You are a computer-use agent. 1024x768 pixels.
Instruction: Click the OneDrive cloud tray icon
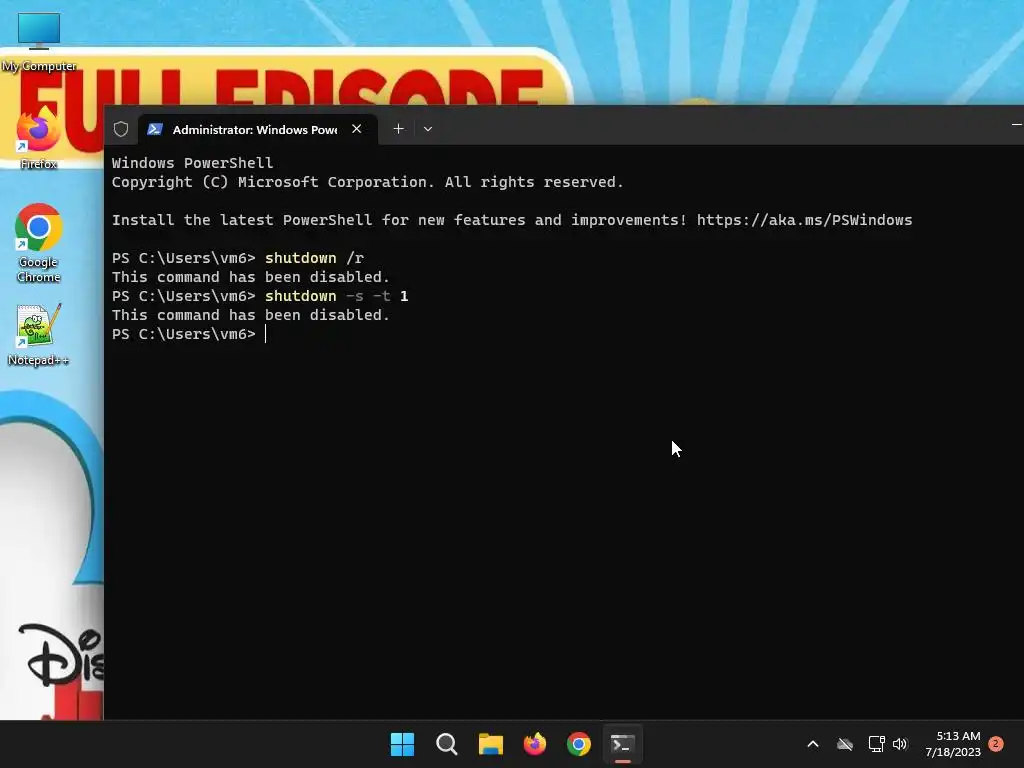(x=845, y=744)
